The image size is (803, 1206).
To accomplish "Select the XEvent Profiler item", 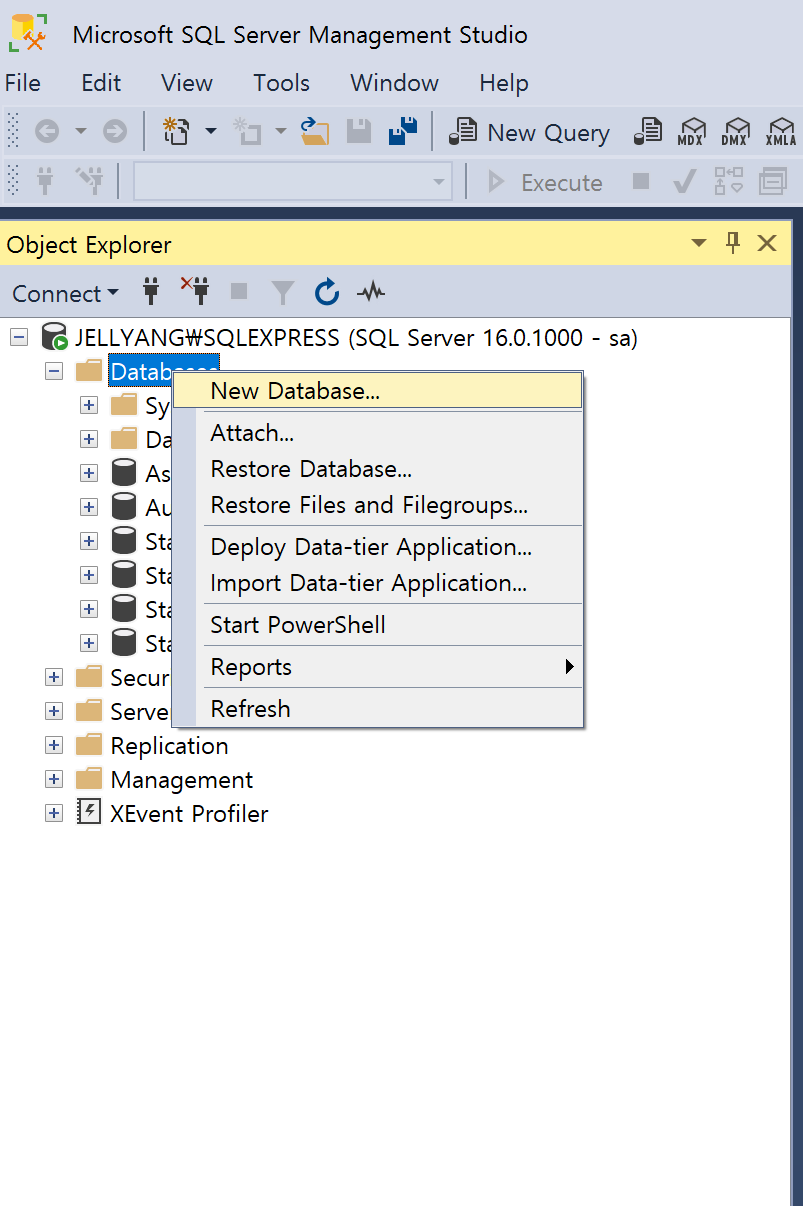I will [189, 814].
